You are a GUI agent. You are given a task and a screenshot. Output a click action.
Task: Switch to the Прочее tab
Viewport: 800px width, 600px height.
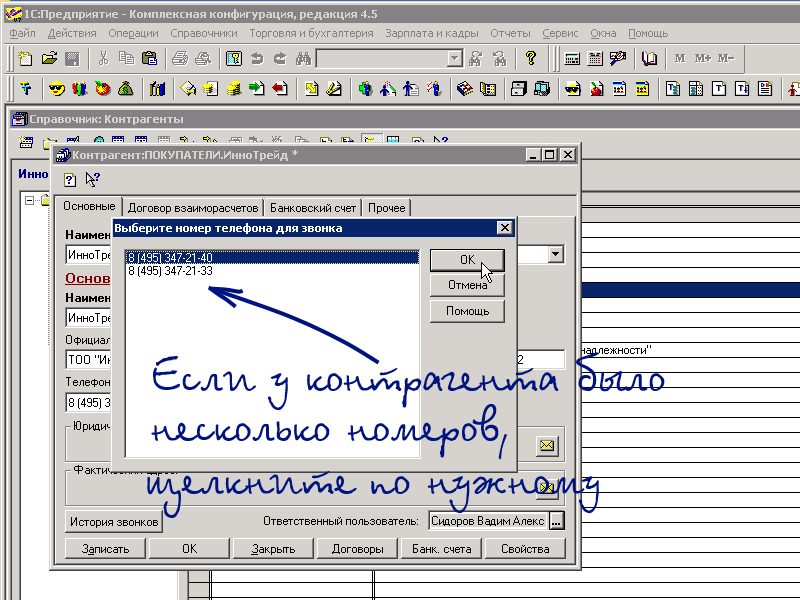pyautogui.click(x=386, y=208)
